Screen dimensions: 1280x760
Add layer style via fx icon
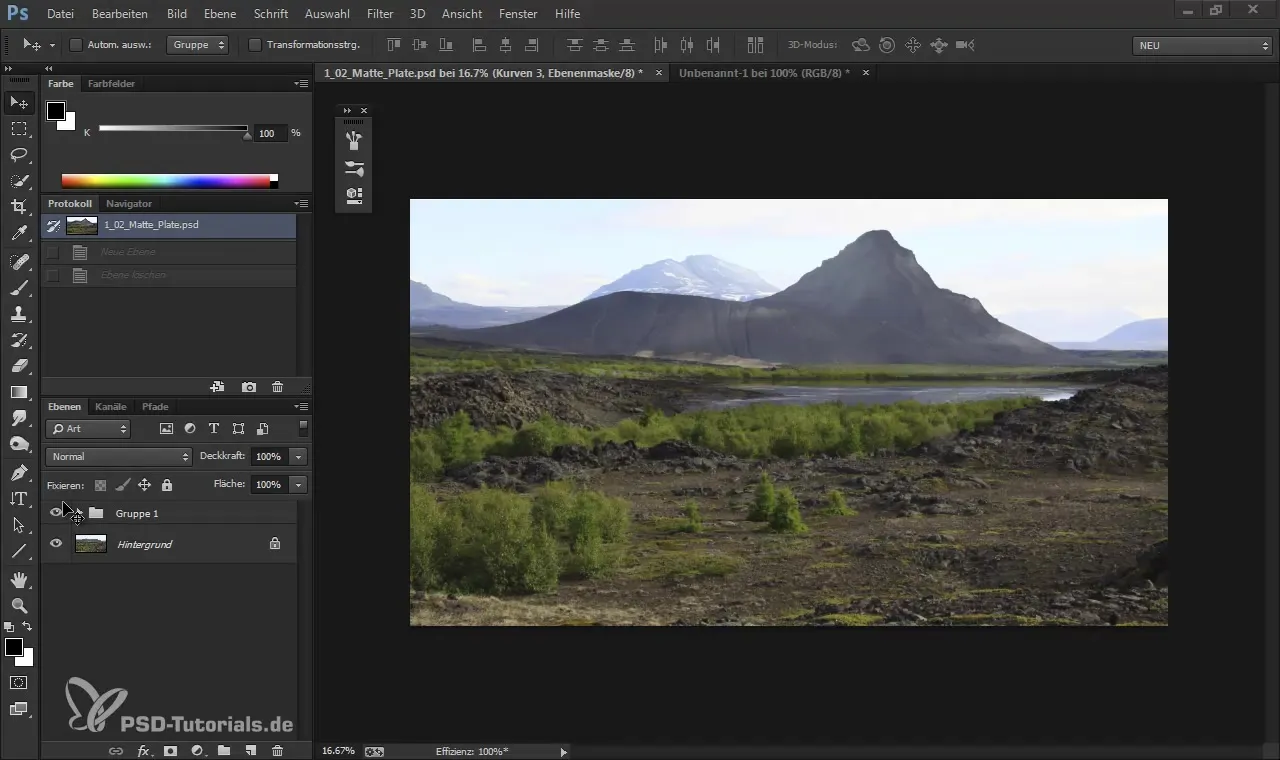[143, 750]
